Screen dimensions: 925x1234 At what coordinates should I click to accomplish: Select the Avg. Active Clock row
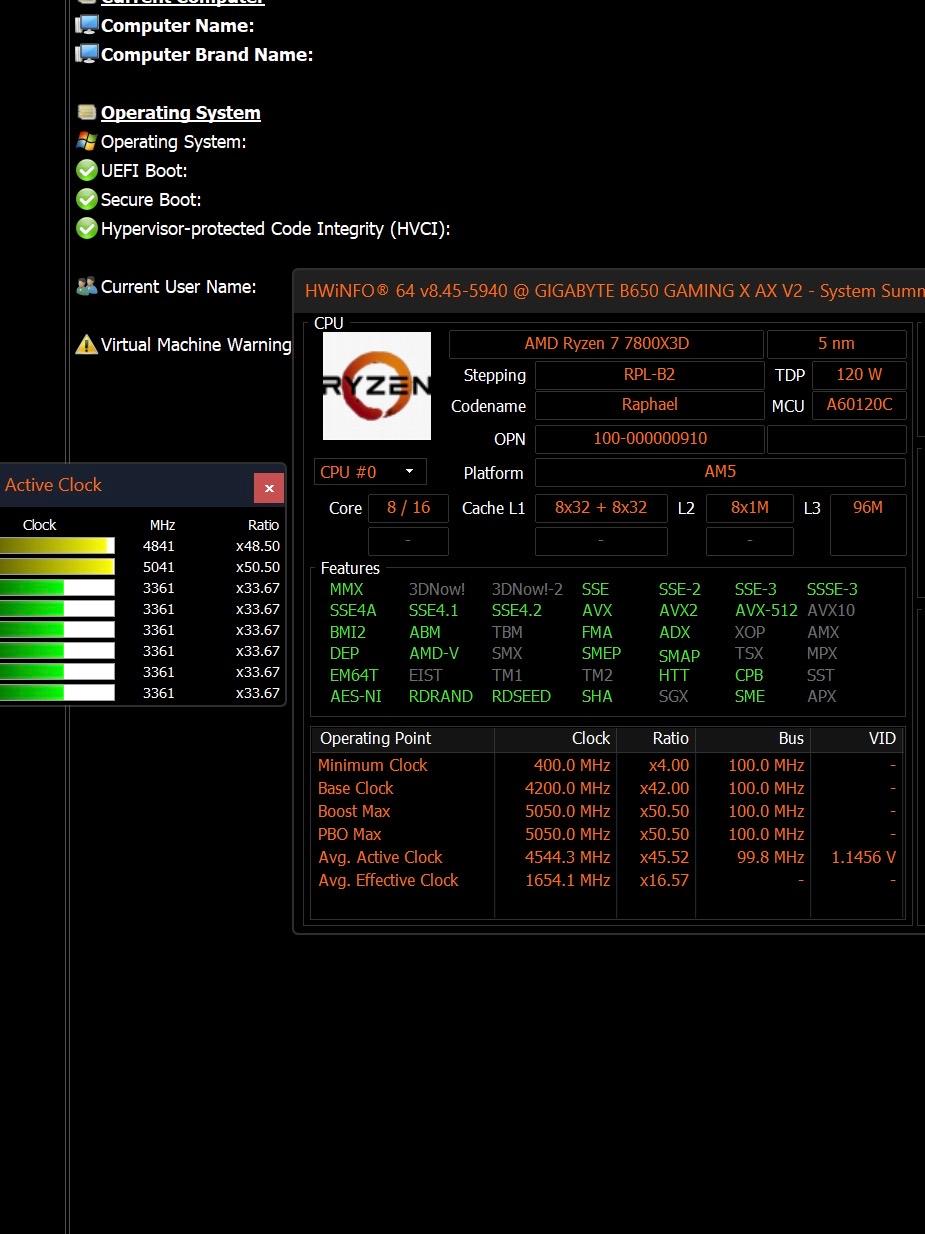(x=607, y=857)
